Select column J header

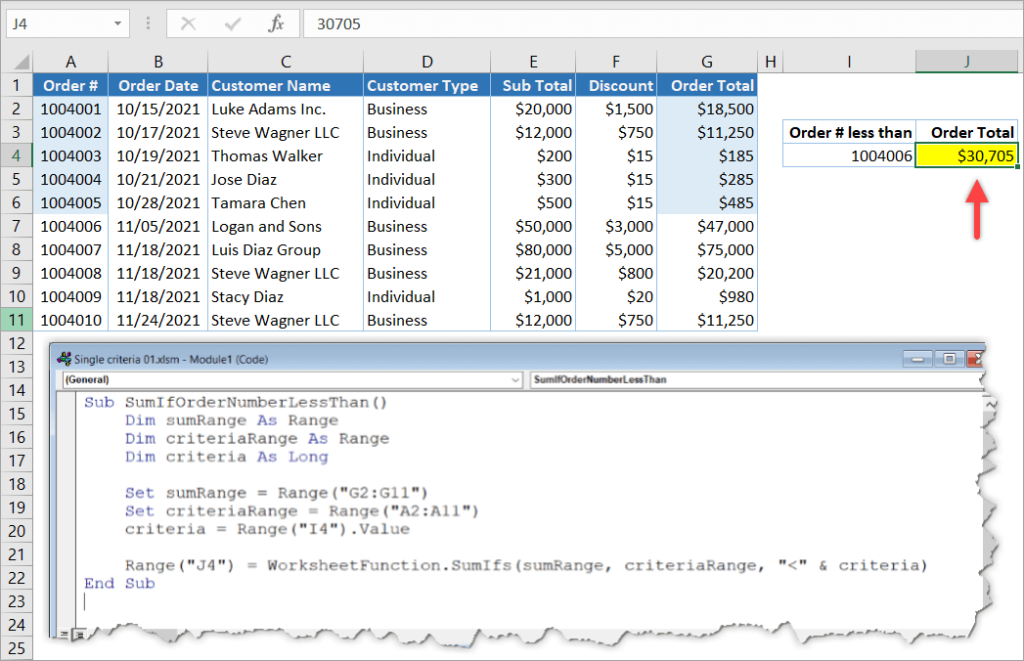[x=967, y=62]
